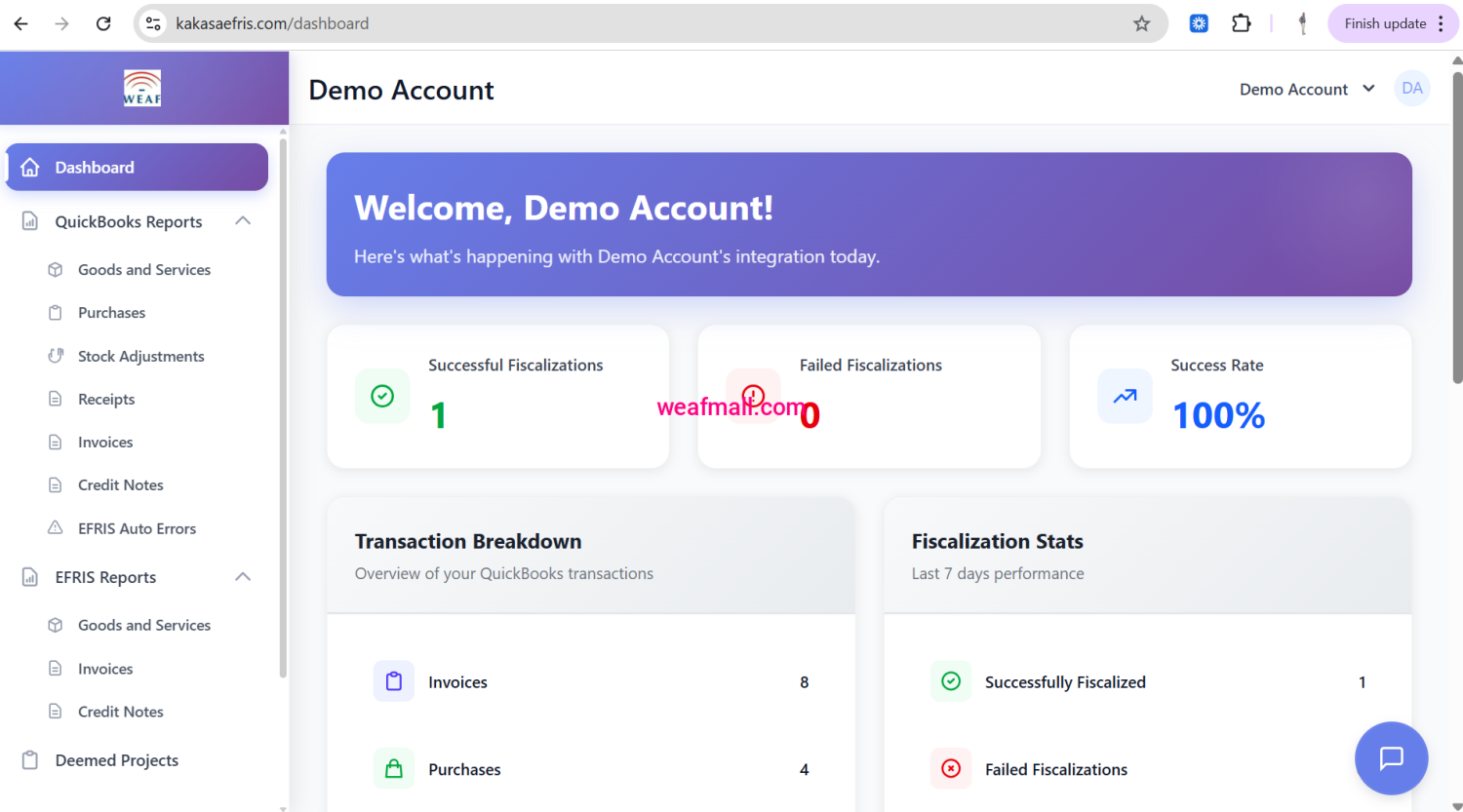Click the Finish update button
Image resolution: width=1463 pixels, height=812 pixels.
point(1386,22)
